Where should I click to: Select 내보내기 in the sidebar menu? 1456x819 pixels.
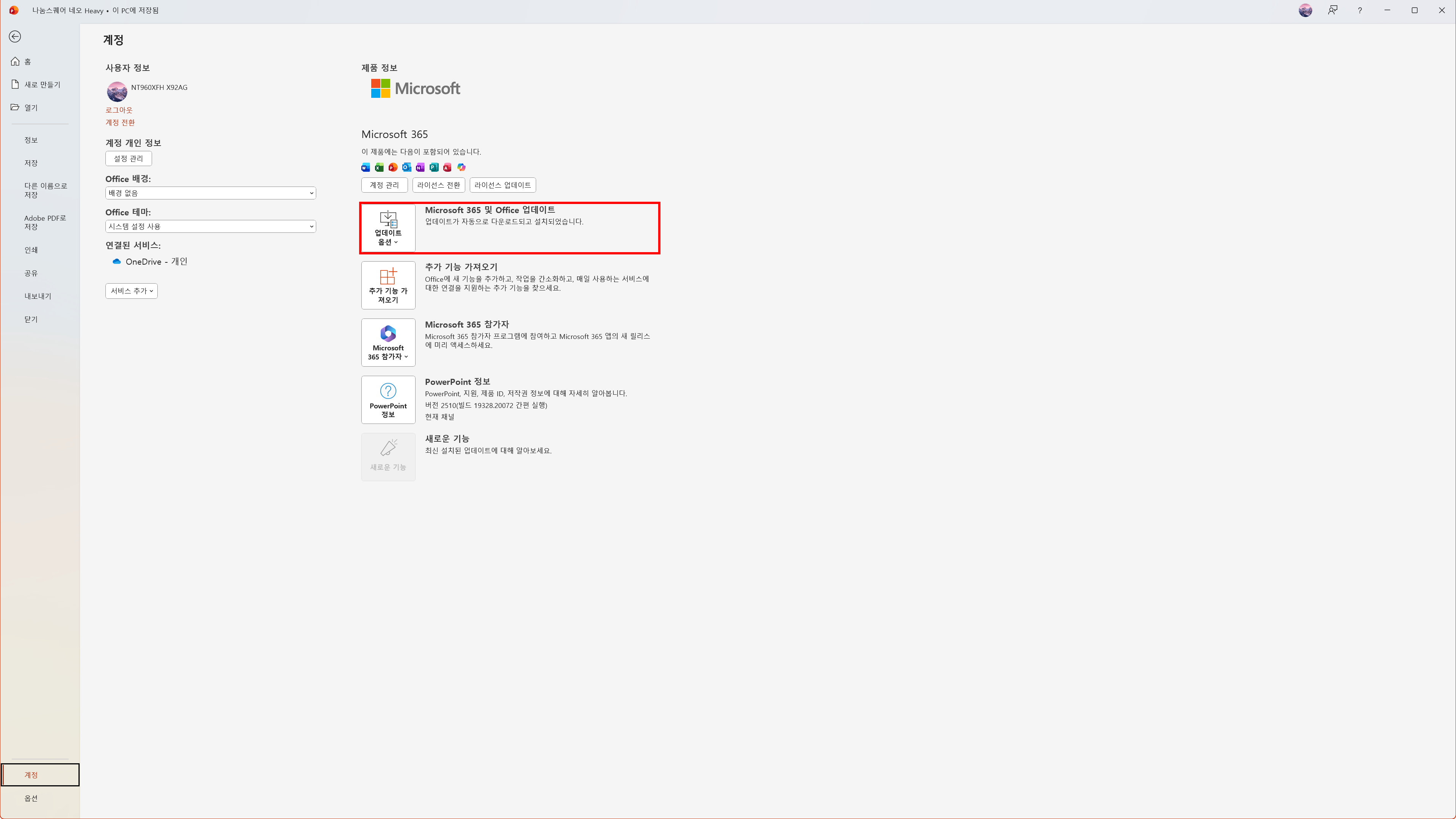click(38, 296)
